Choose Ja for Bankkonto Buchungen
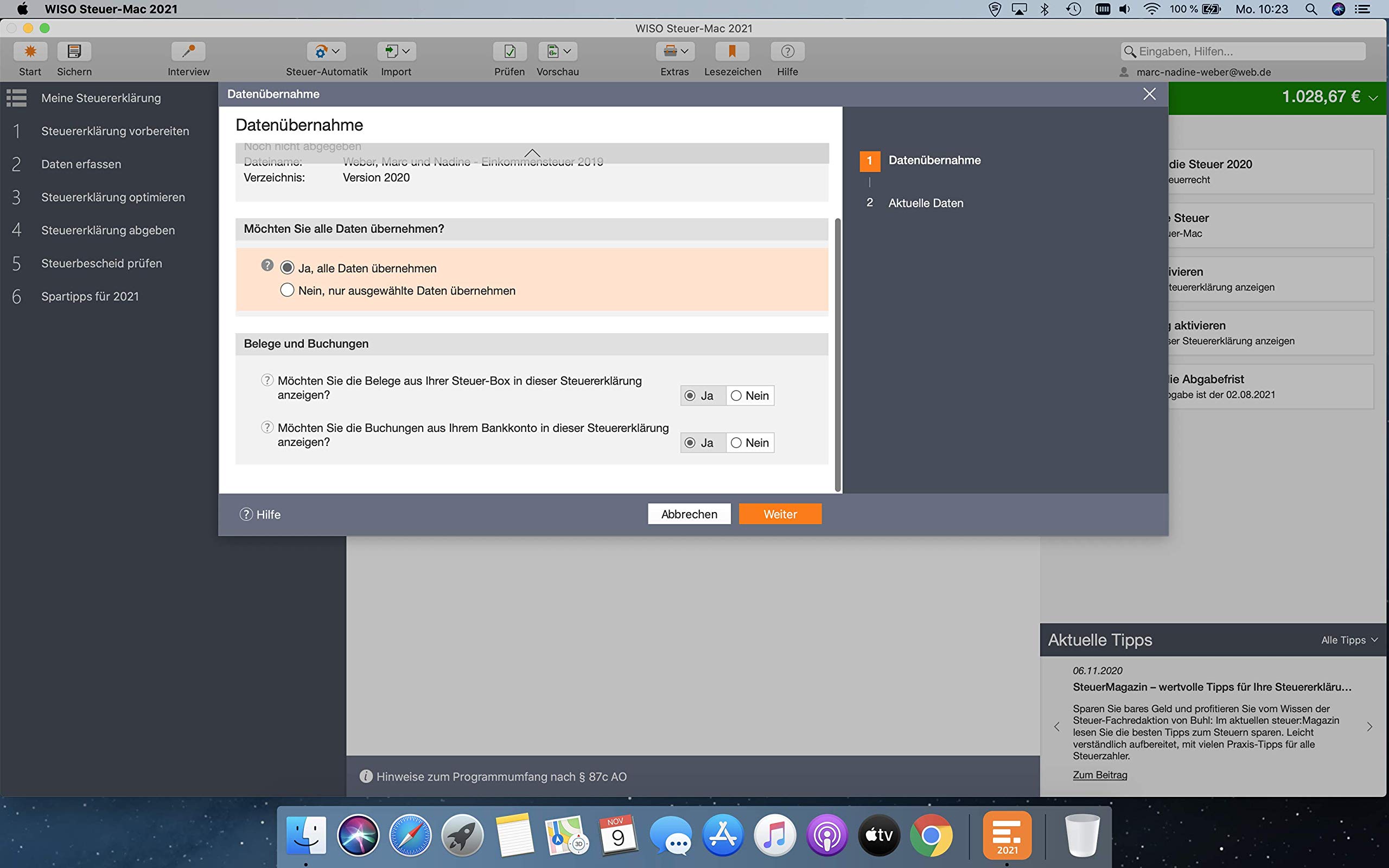 pyautogui.click(x=703, y=443)
